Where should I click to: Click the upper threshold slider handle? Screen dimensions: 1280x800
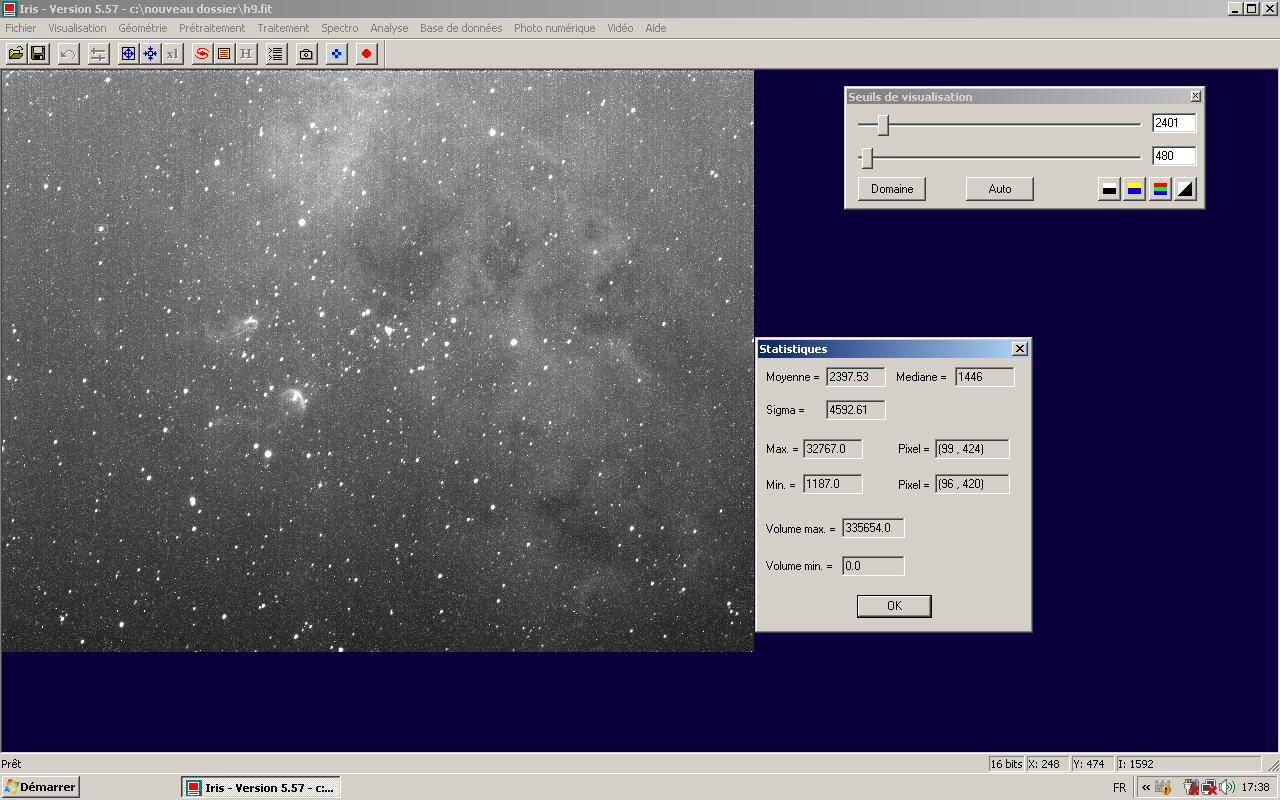(883, 125)
